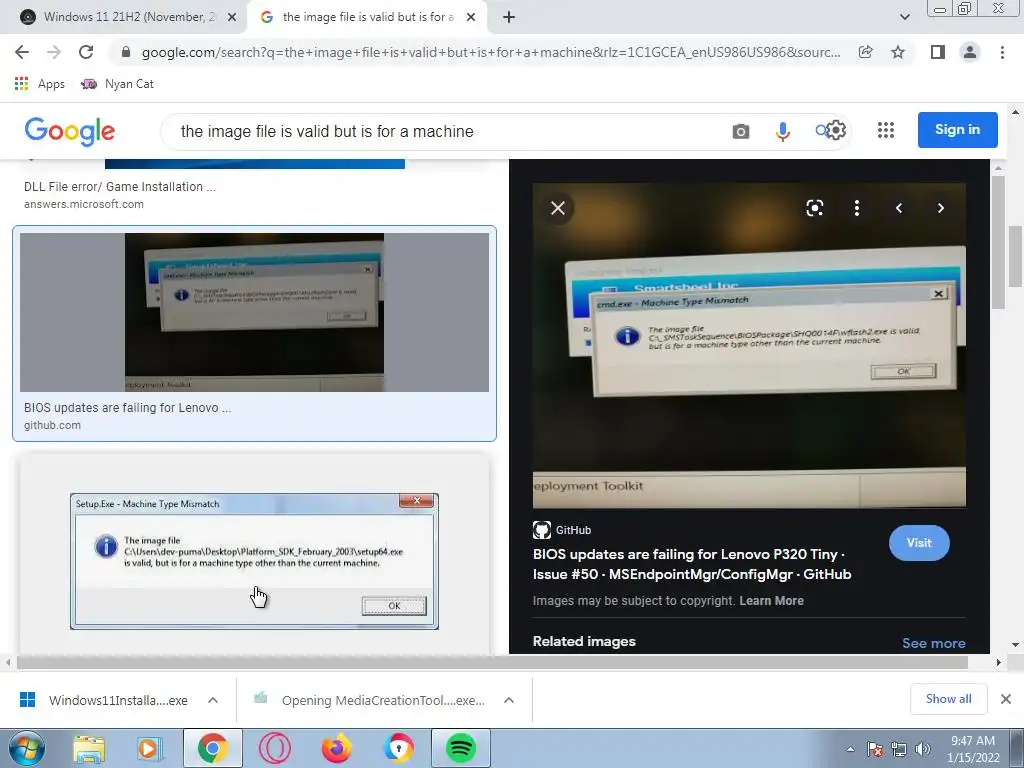The width and height of the screenshot is (1024, 768).
Task: Open Google quick settings gear
Action: 835,131
